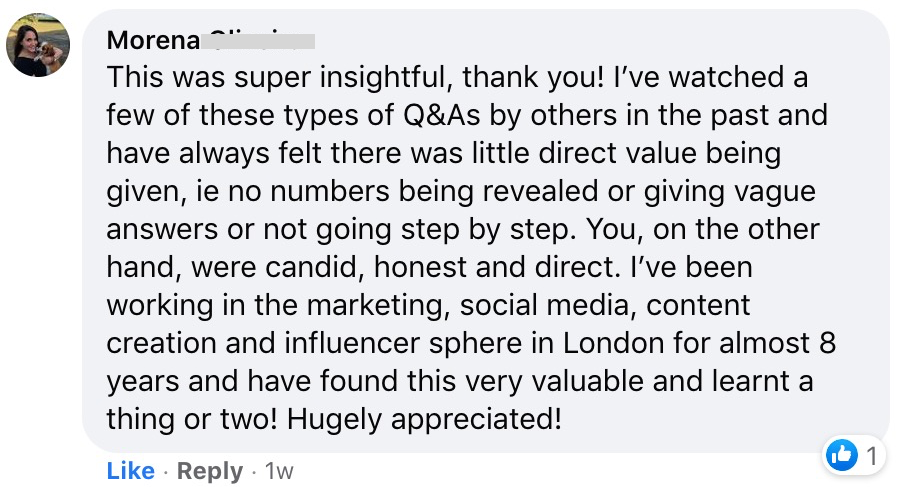Screen dimensions: 923x492
Task: View who reacted via count 1
Action: (x=872, y=456)
